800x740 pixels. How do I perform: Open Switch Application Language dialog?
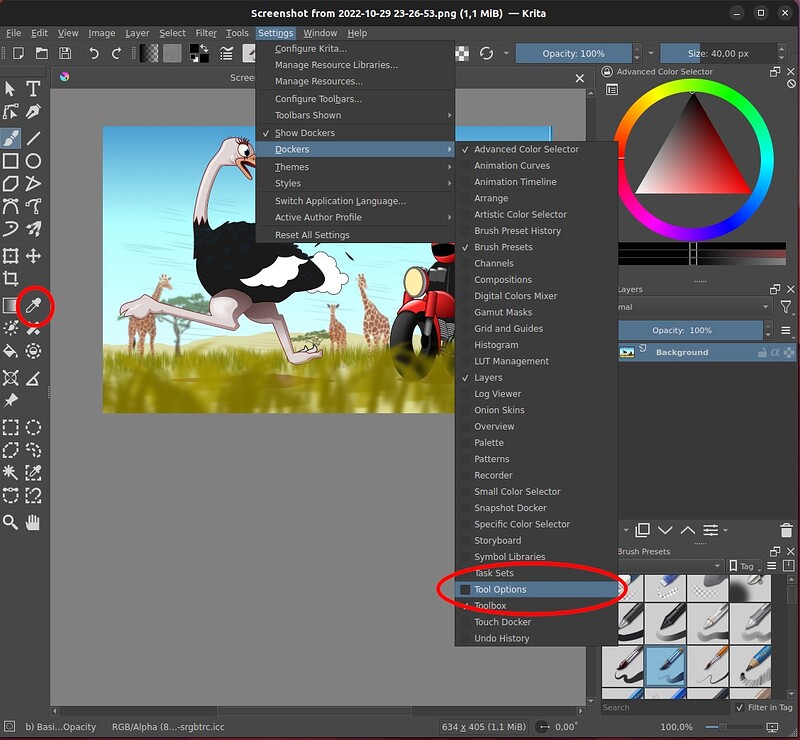[x=355, y=201]
